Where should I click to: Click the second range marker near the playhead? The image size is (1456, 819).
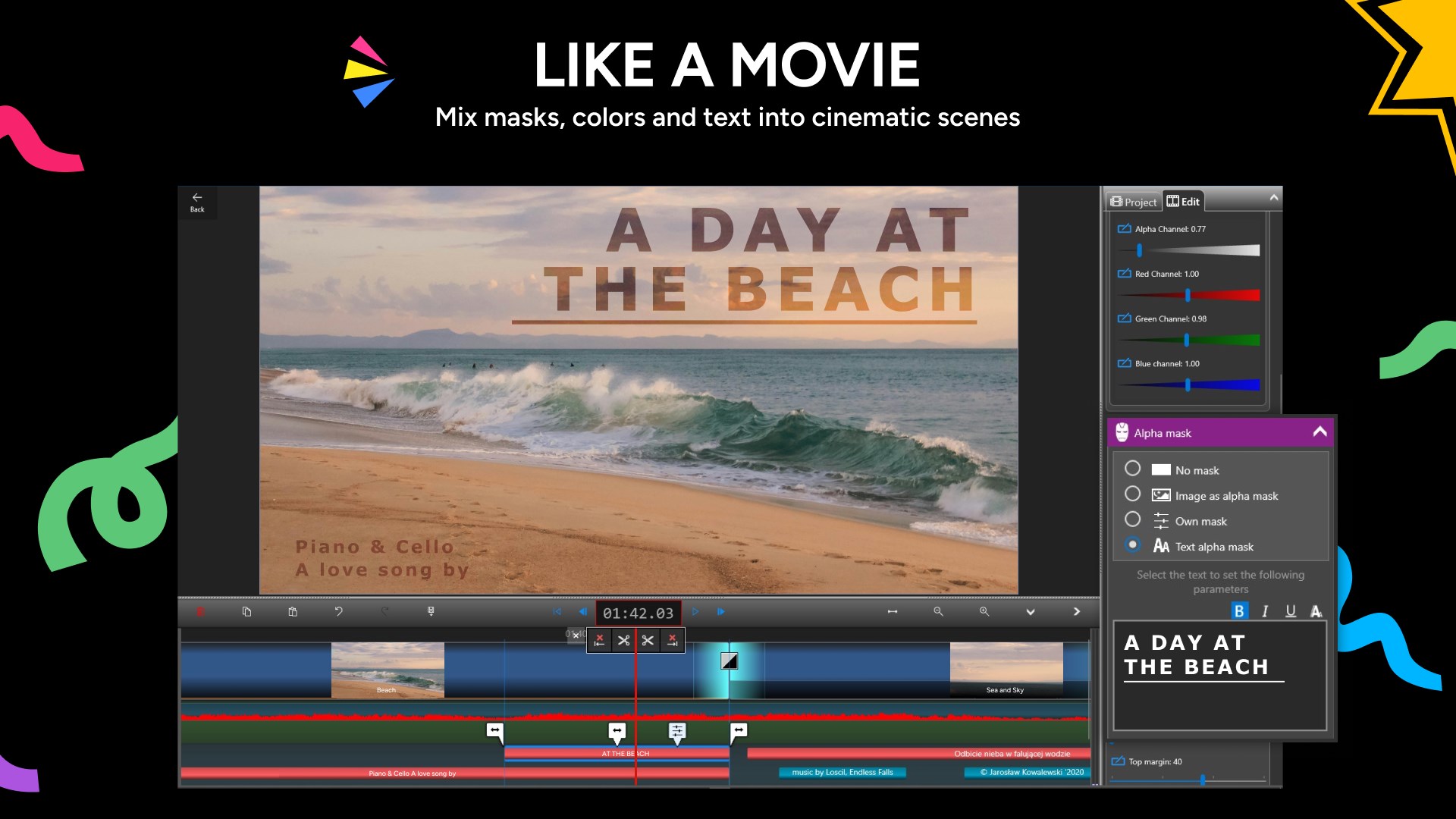click(617, 732)
